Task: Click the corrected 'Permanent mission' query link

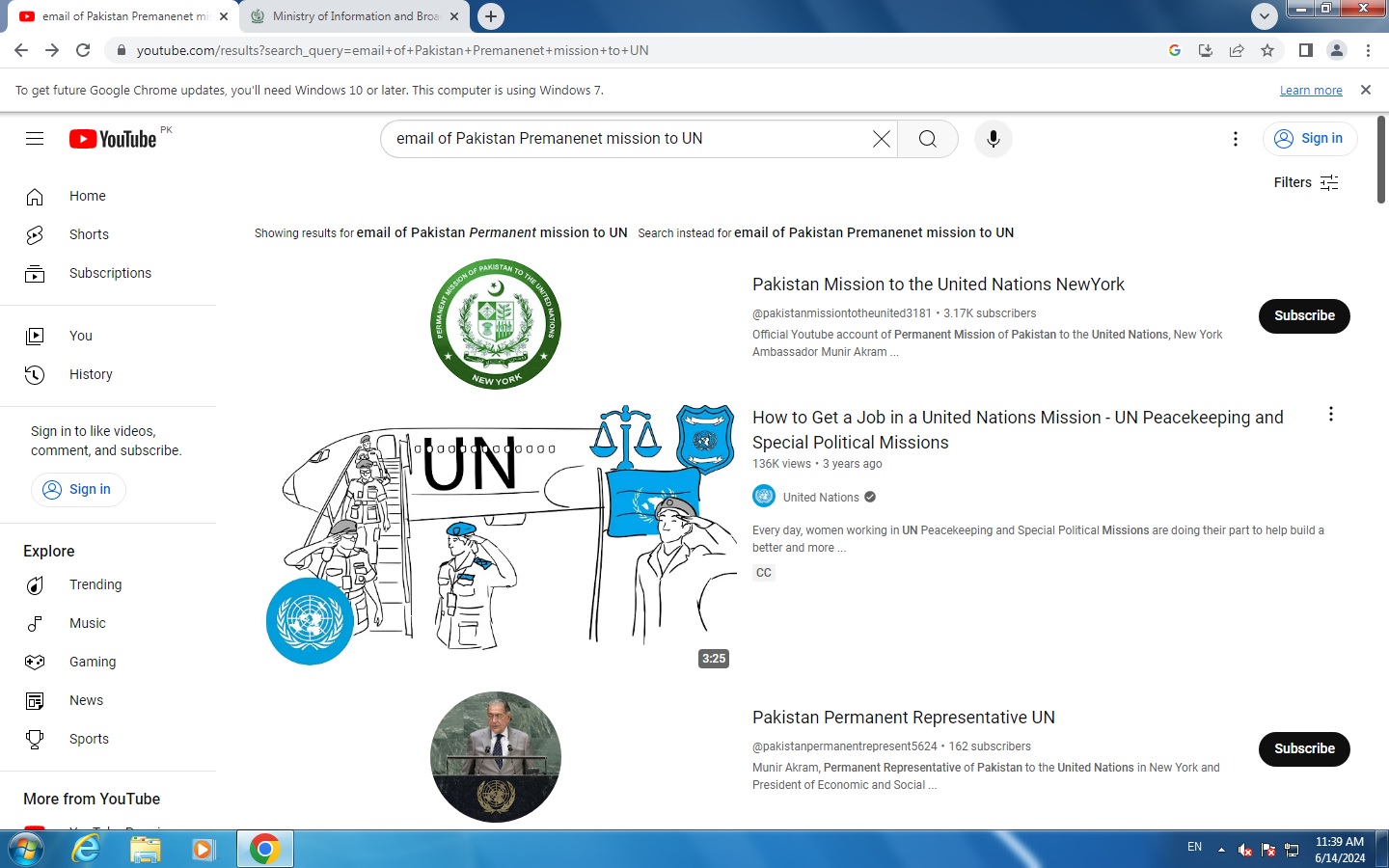Action: click(492, 232)
